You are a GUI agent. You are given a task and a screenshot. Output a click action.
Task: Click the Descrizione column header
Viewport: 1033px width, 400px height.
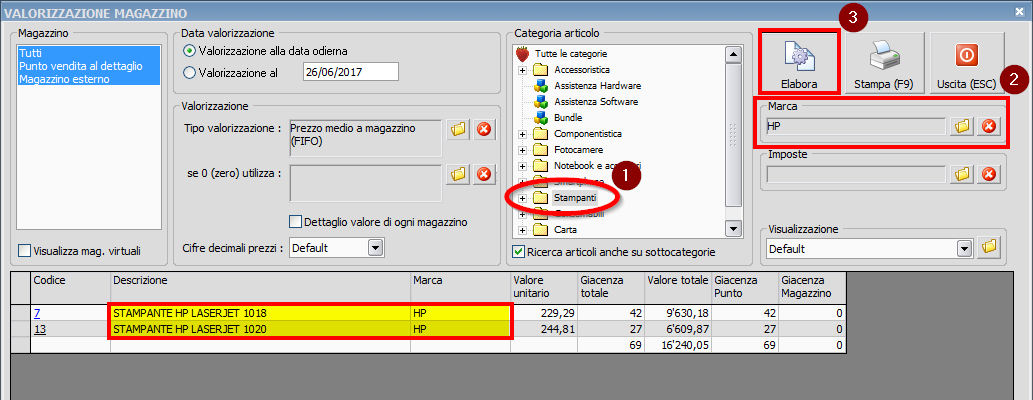pyautogui.click(x=260, y=287)
